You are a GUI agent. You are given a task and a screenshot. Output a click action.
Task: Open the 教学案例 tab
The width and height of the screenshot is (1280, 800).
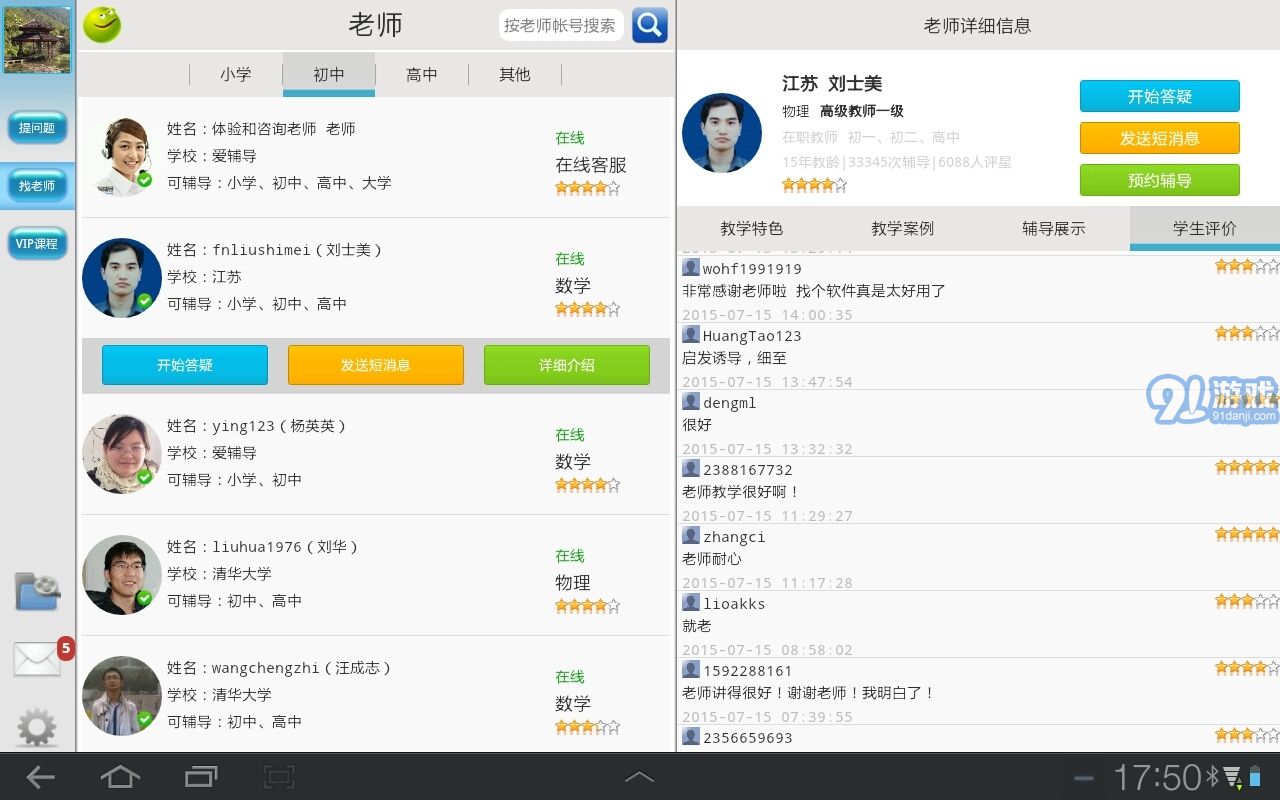click(903, 228)
